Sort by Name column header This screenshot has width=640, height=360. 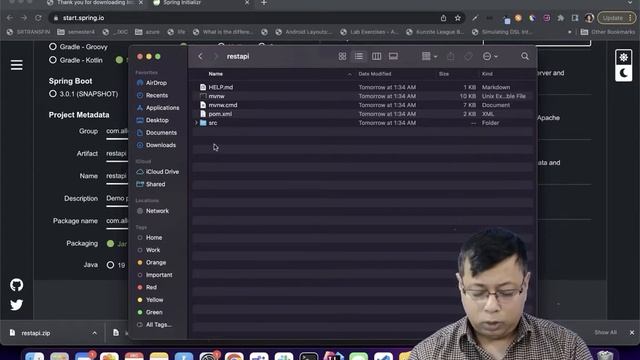point(216,74)
